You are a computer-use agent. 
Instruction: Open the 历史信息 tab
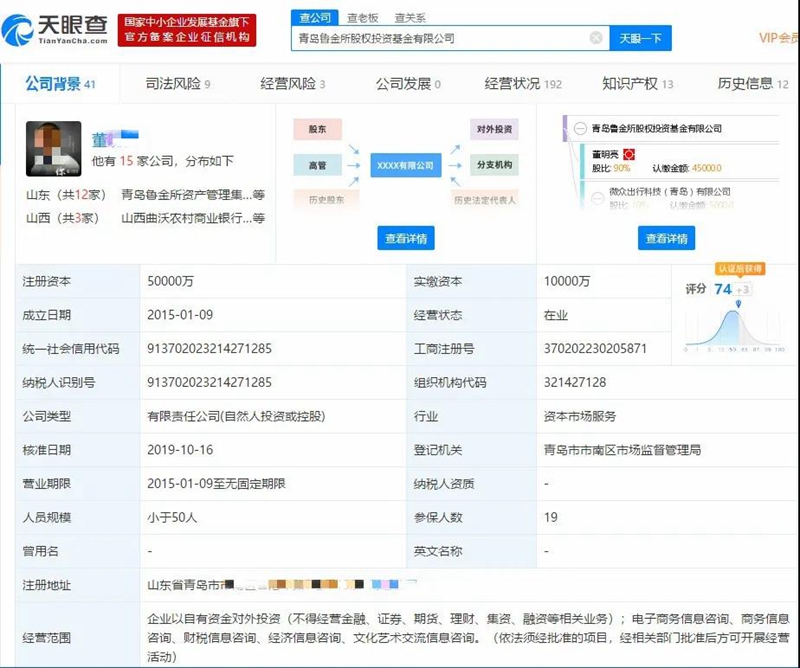pos(753,84)
